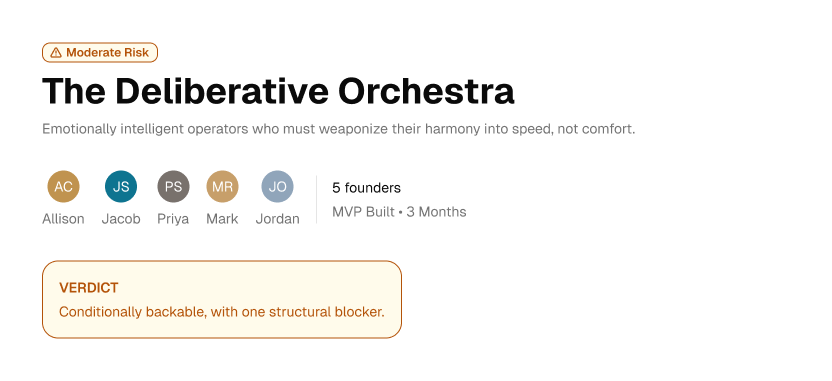The width and height of the screenshot is (832, 381).
Task: Open Jacob's JS avatar
Action: click(x=121, y=187)
